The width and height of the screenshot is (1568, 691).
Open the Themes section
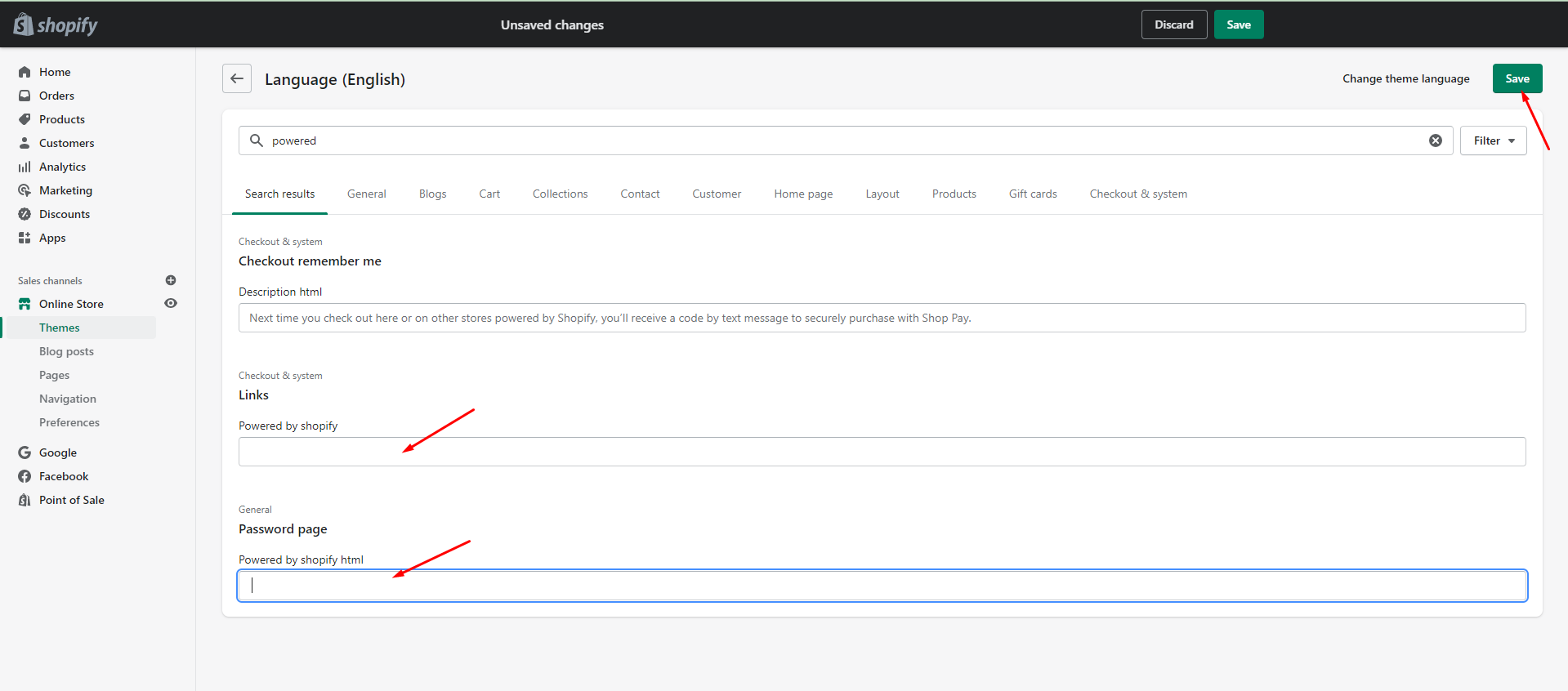60,328
